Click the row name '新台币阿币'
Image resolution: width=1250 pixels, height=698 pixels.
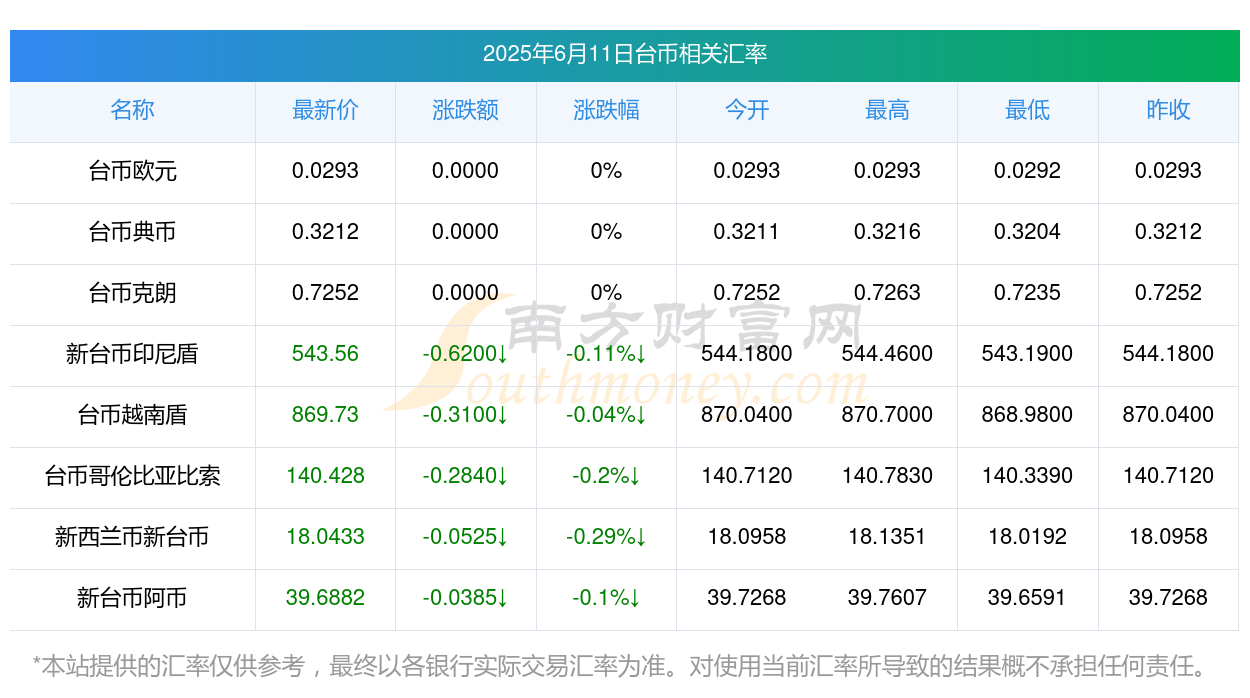pos(132,598)
